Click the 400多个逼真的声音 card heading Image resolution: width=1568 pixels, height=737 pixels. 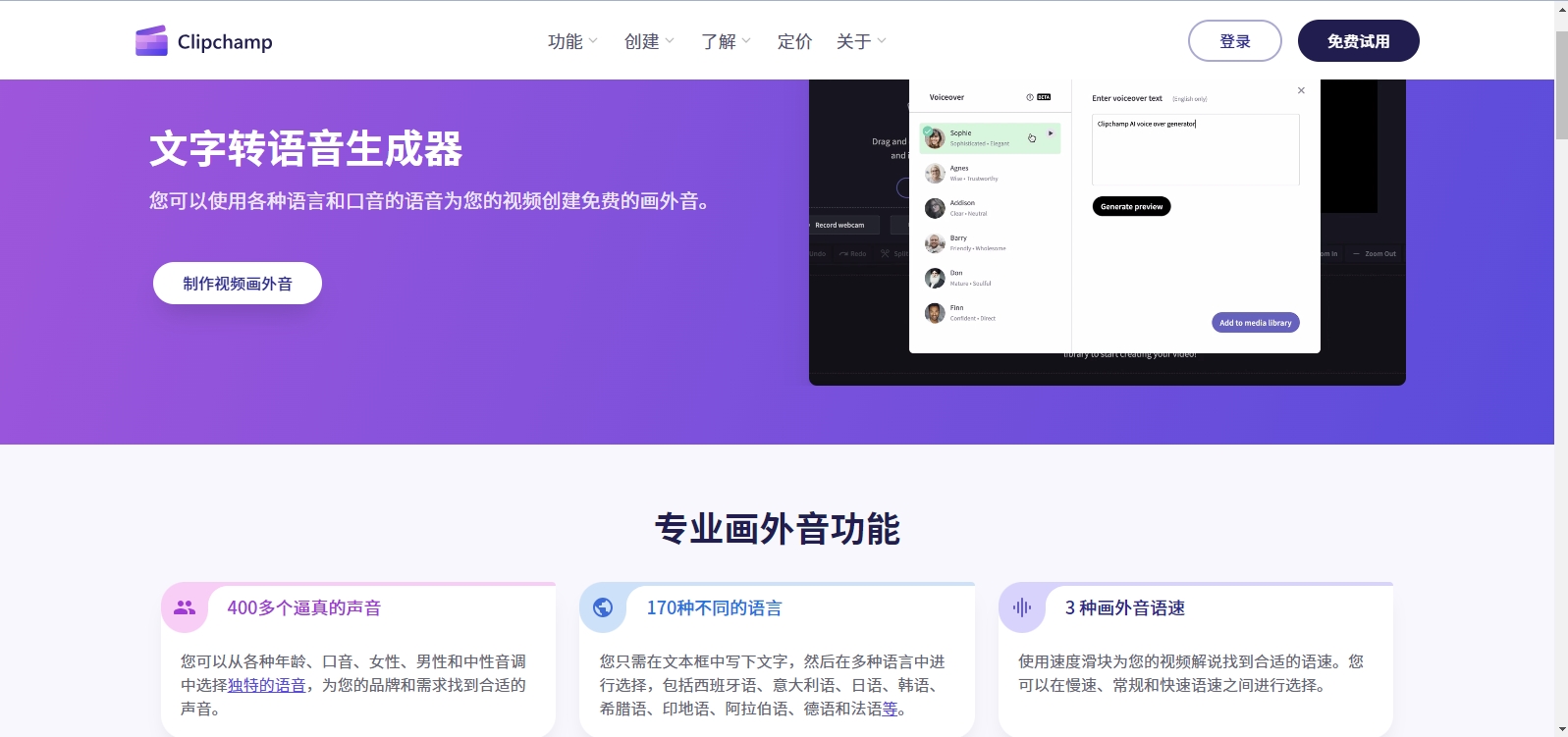tap(303, 607)
